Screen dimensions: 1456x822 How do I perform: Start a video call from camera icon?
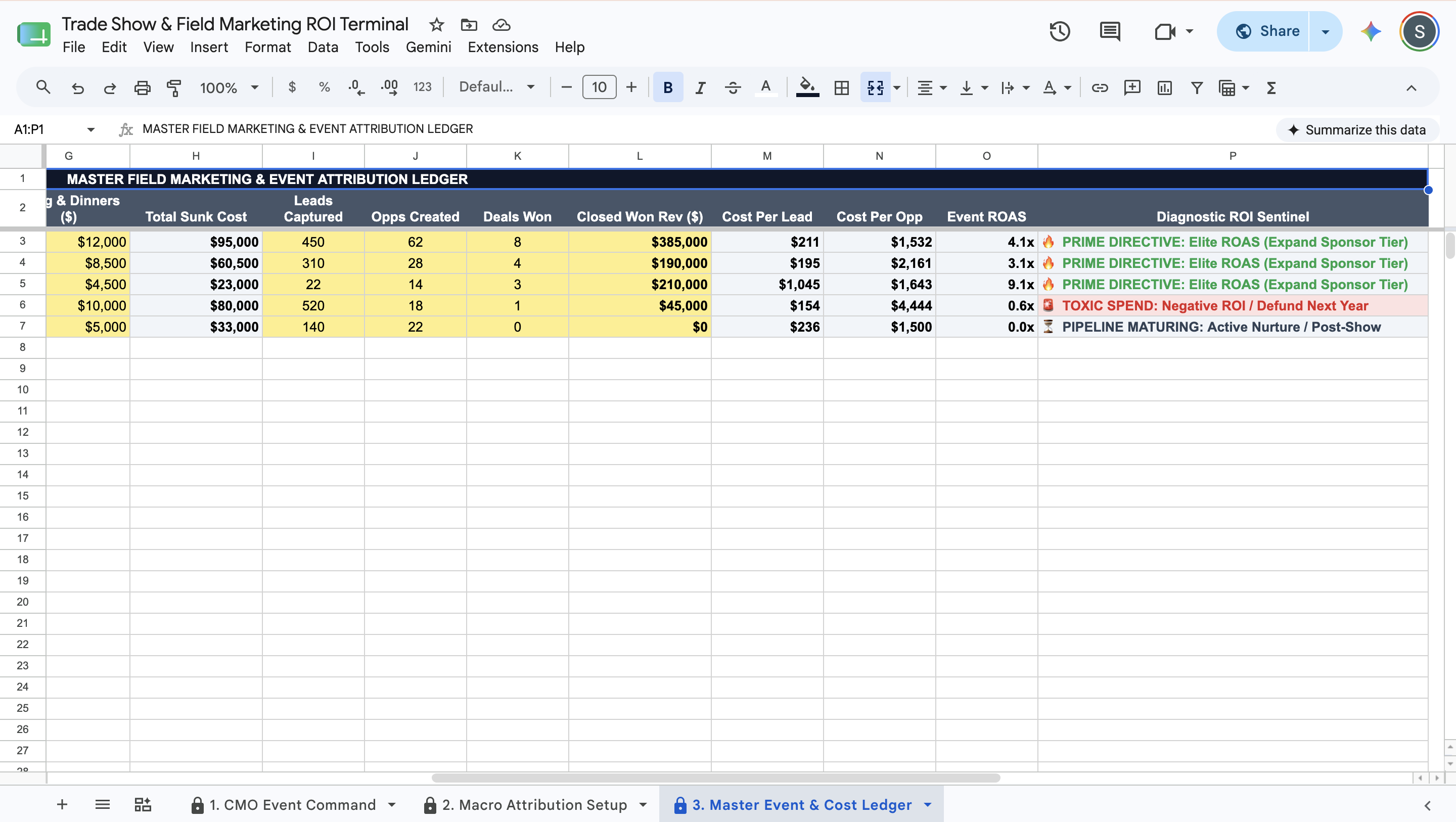(1165, 31)
